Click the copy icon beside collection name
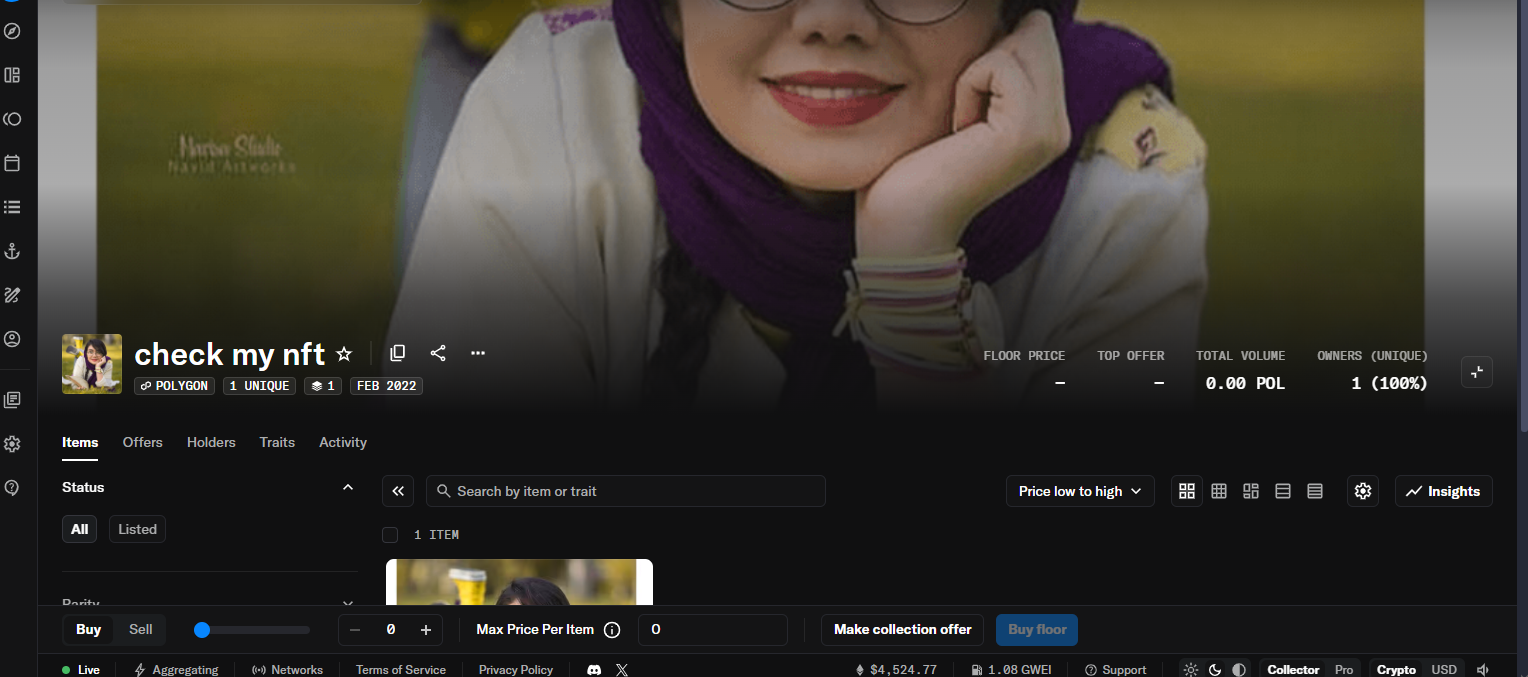 397,353
